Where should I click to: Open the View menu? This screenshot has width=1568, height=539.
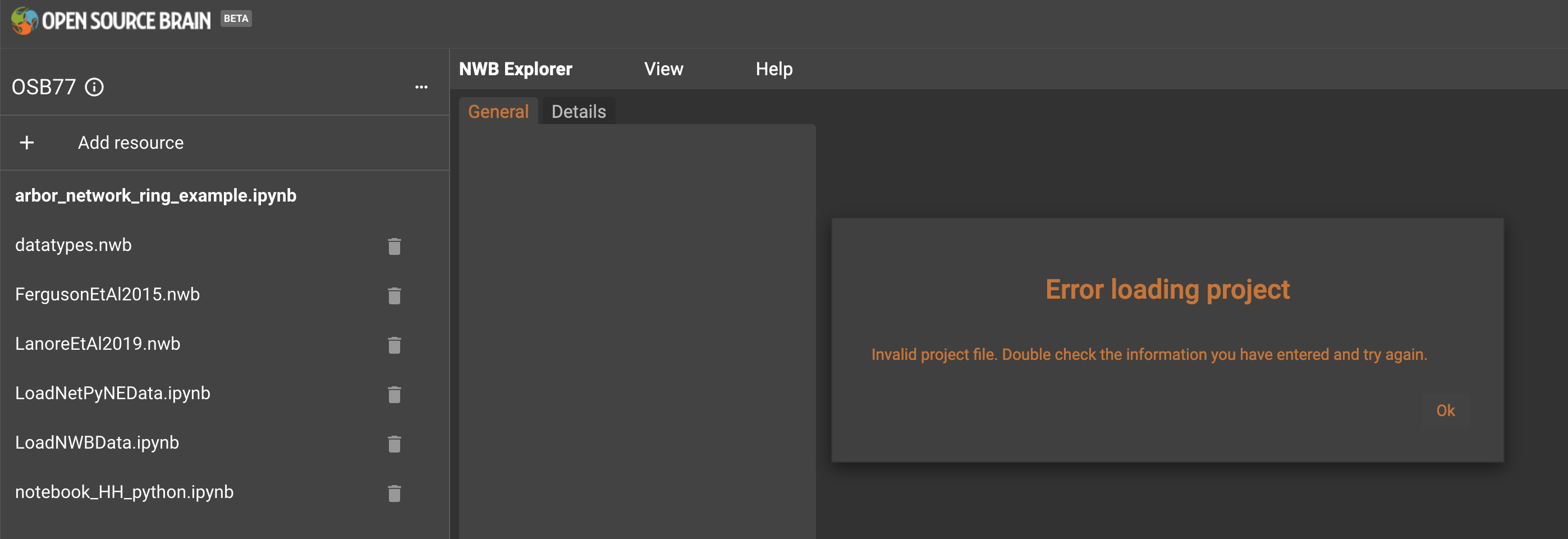[663, 69]
